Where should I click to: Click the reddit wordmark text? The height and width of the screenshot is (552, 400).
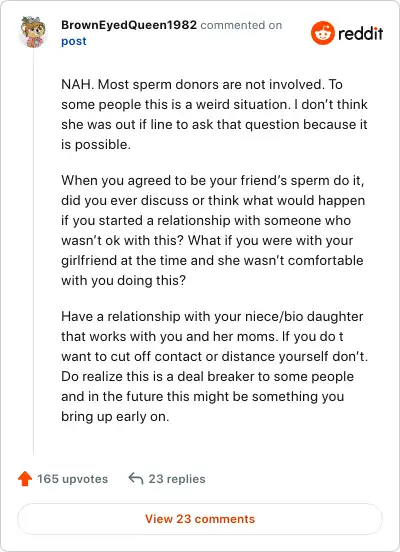pyautogui.click(x=361, y=33)
